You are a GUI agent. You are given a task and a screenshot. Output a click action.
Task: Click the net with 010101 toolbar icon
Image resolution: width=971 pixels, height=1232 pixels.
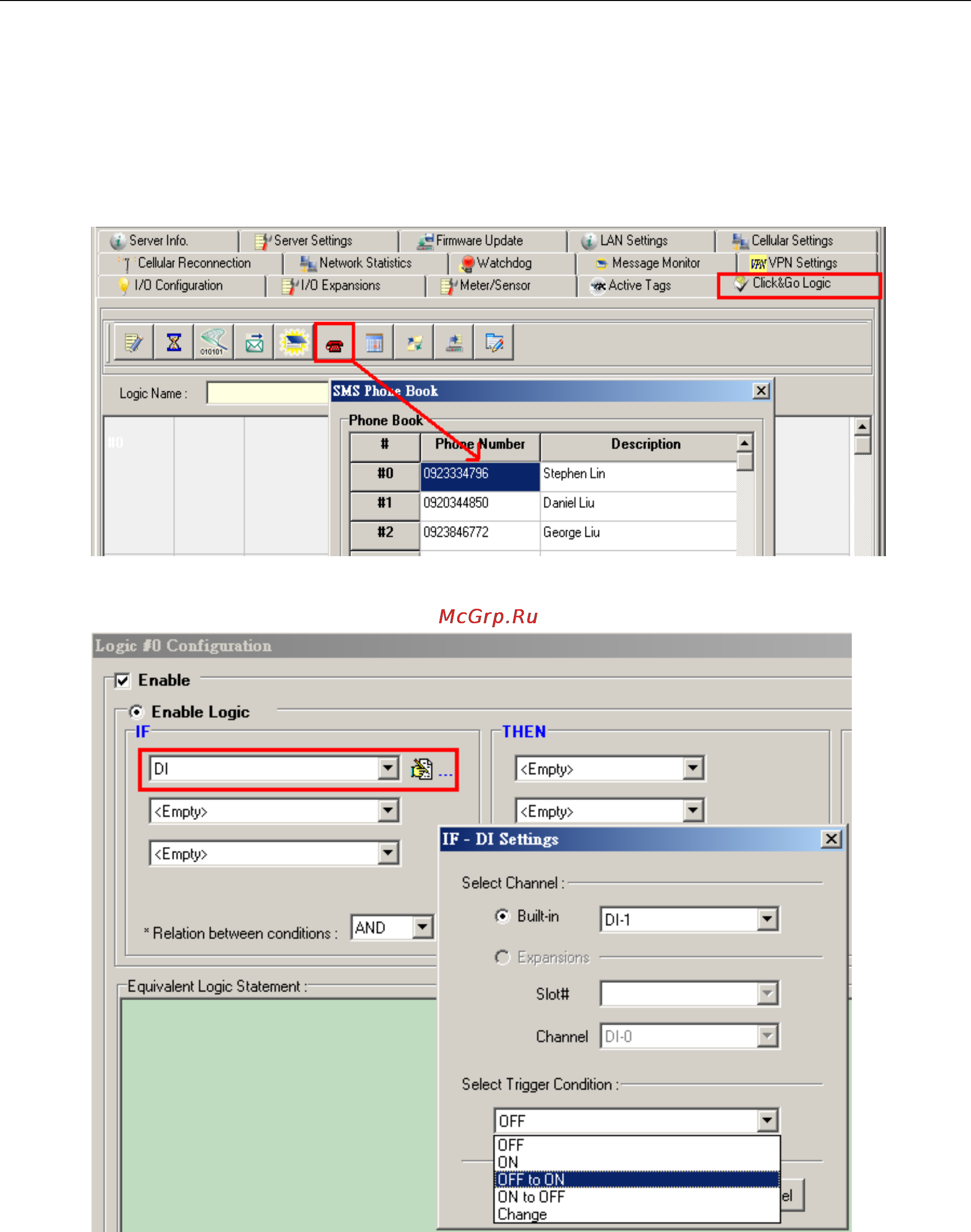pos(214,342)
